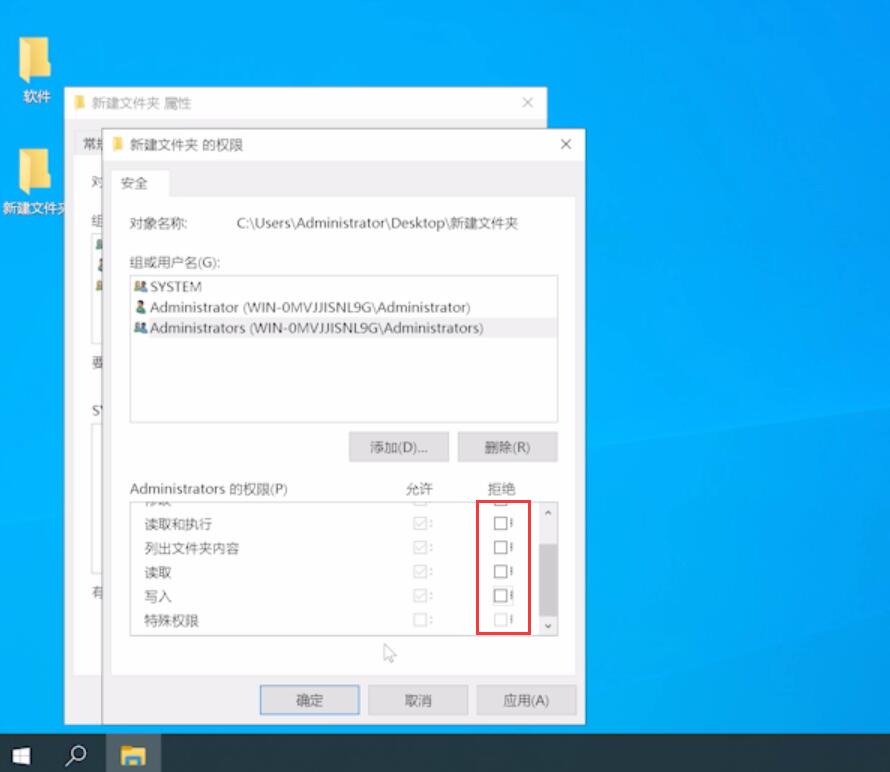The width and height of the screenshot is (890, 772).
Task: Select the SYSTEM group entry
Action: pos(343,287)
